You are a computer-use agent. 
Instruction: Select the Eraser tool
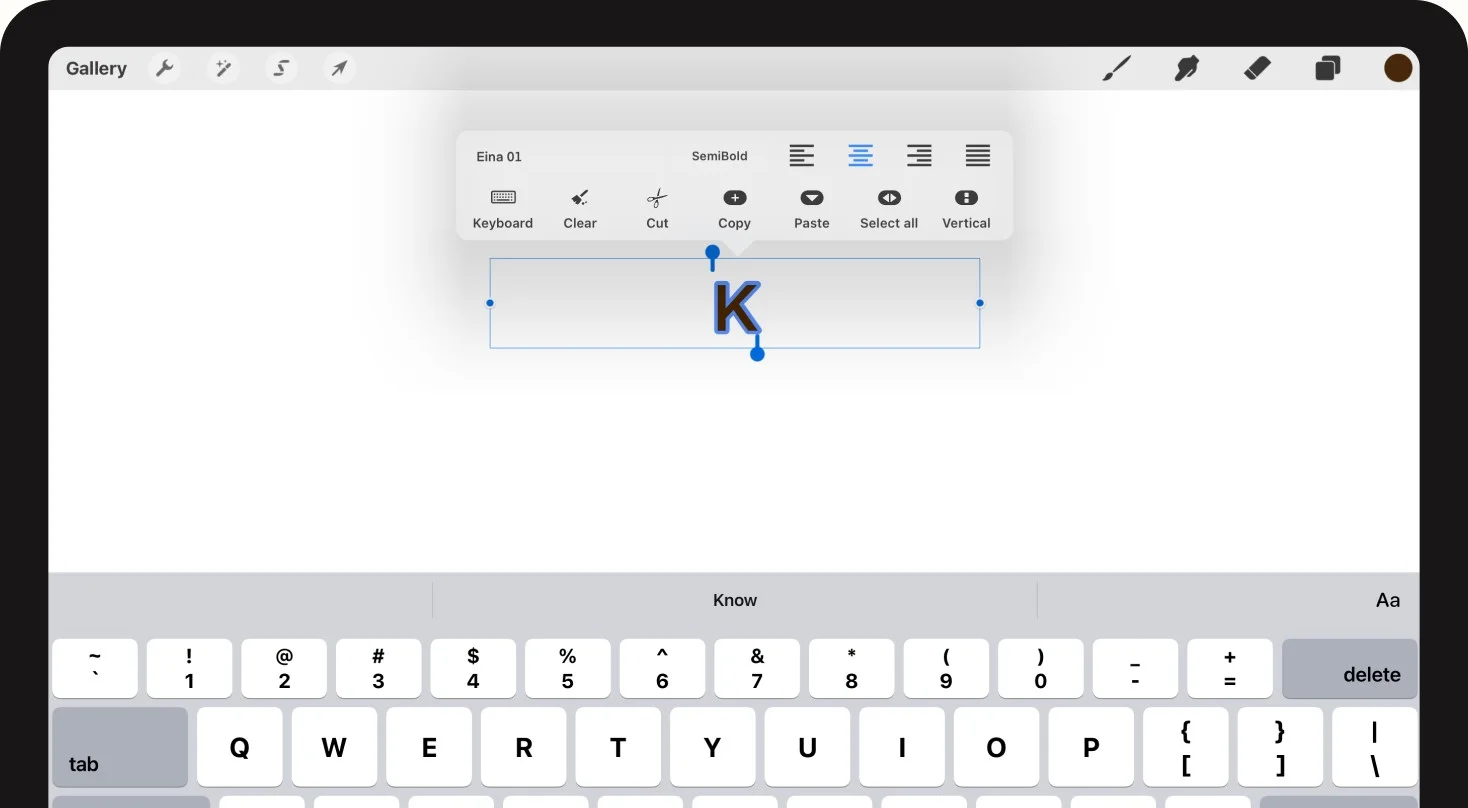(x=1257, y=68)
